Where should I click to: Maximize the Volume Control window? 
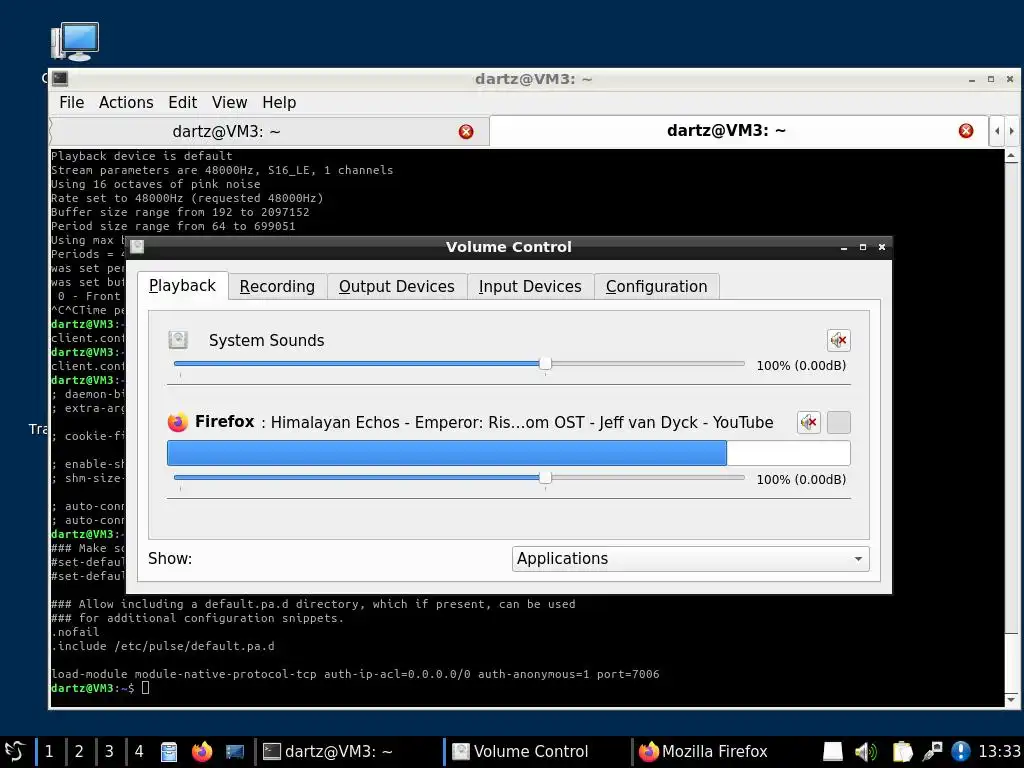tap(863, 247)
